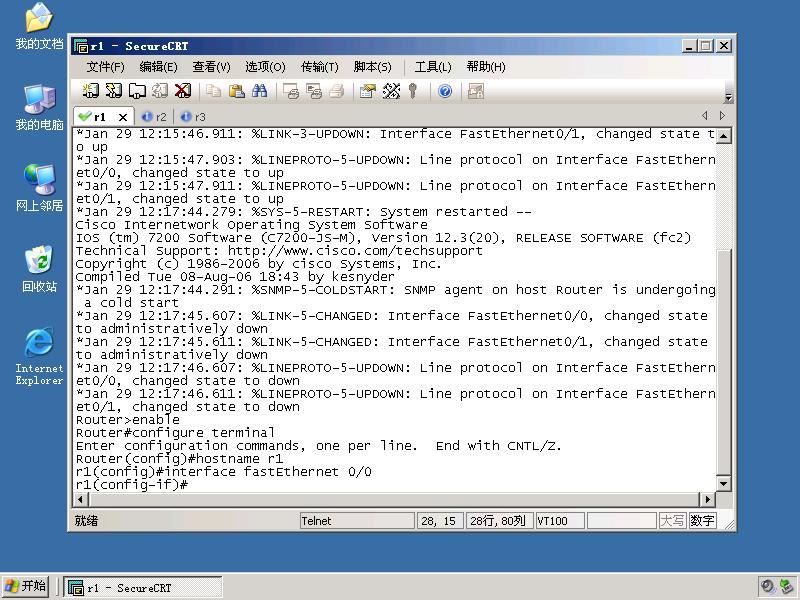
Task: Open the 脚本(S) menu
Action: tap(372, 67)
